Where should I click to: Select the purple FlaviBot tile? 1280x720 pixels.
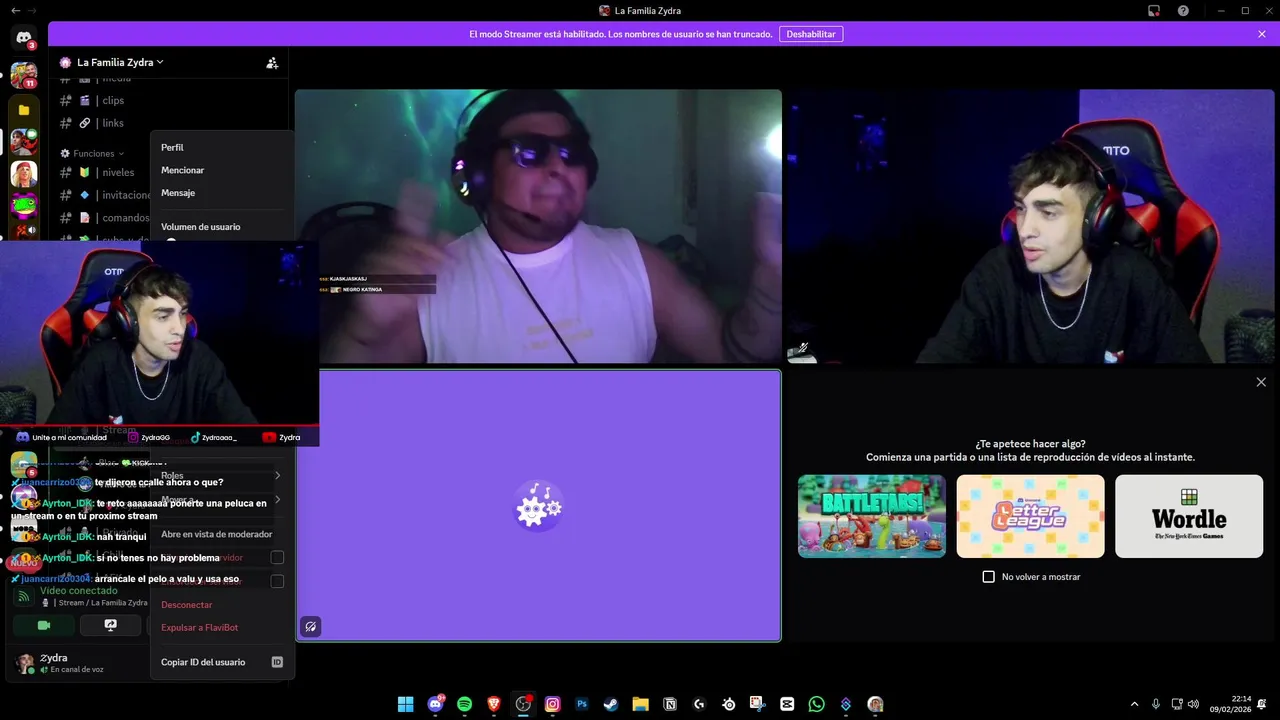click(x=538, y=506)
